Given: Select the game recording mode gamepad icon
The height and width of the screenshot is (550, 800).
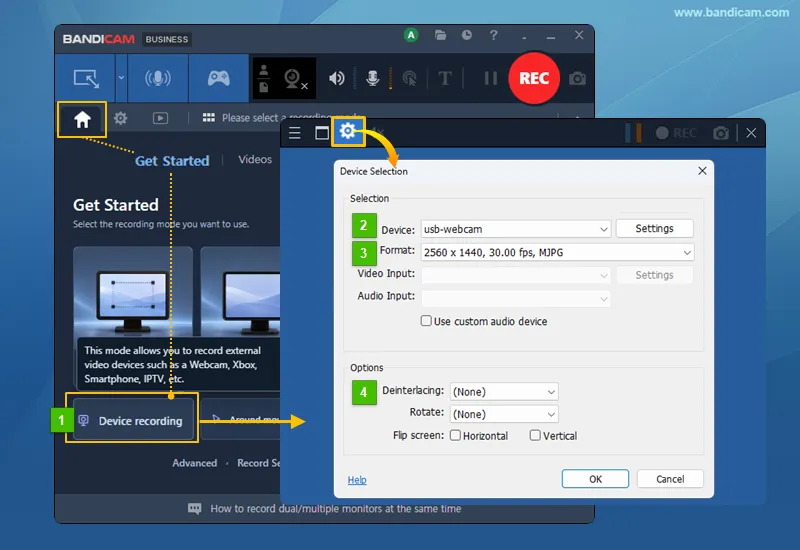Looking at the screenshot, I should (218, 78).
